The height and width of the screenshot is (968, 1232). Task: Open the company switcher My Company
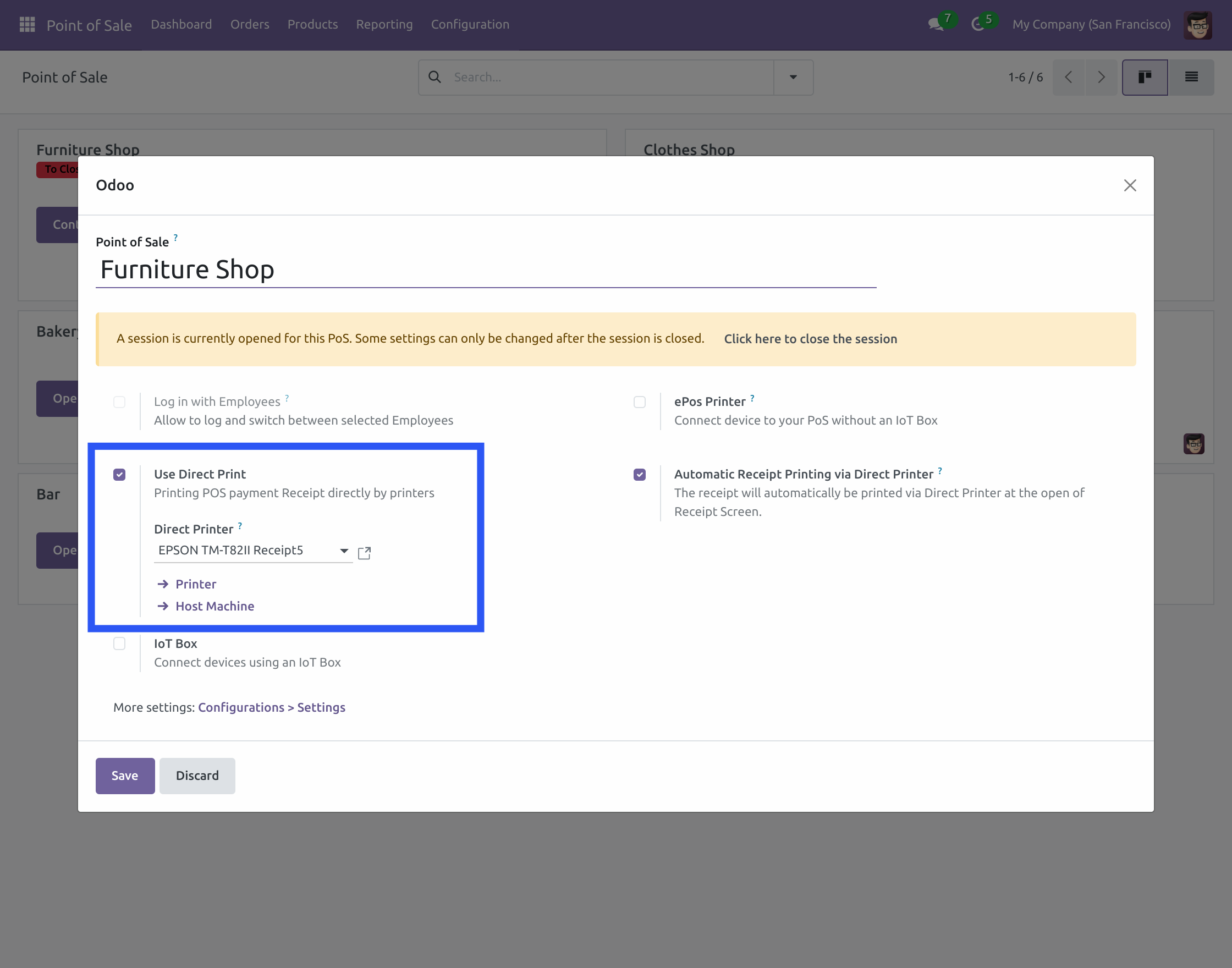click(1091, 24)
